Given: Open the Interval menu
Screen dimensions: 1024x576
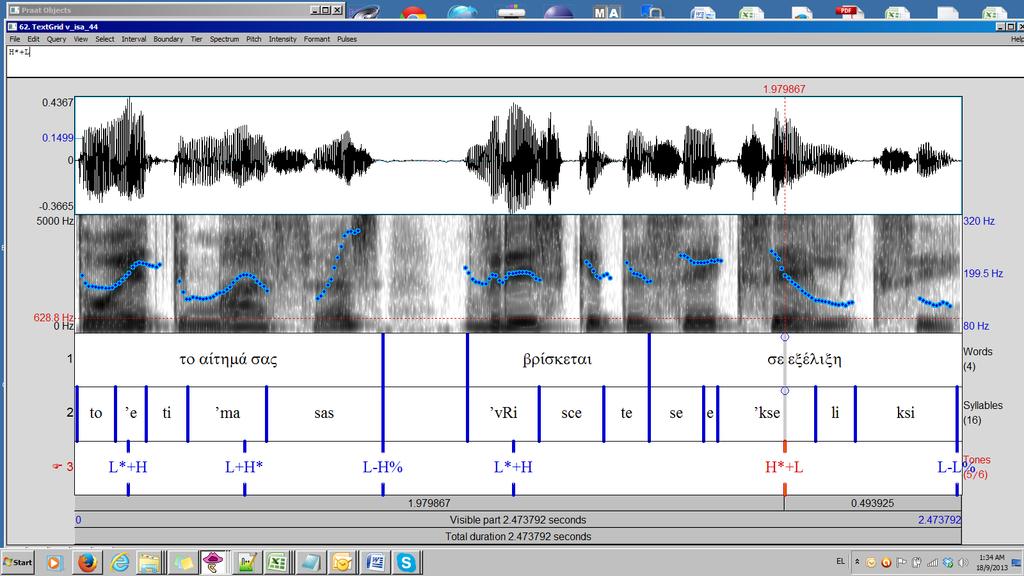Looking at the screenshot, I should [134, 39].
